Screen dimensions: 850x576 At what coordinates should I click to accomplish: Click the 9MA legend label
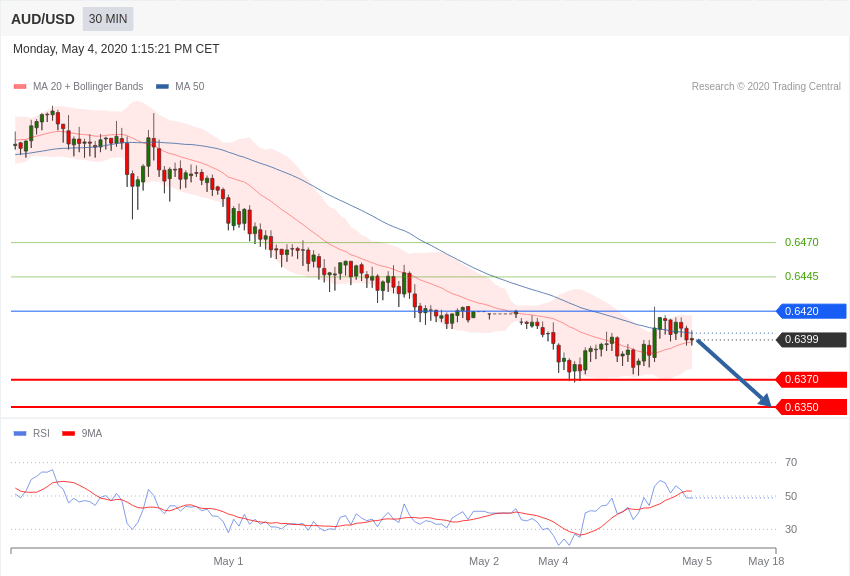[92, 433]
